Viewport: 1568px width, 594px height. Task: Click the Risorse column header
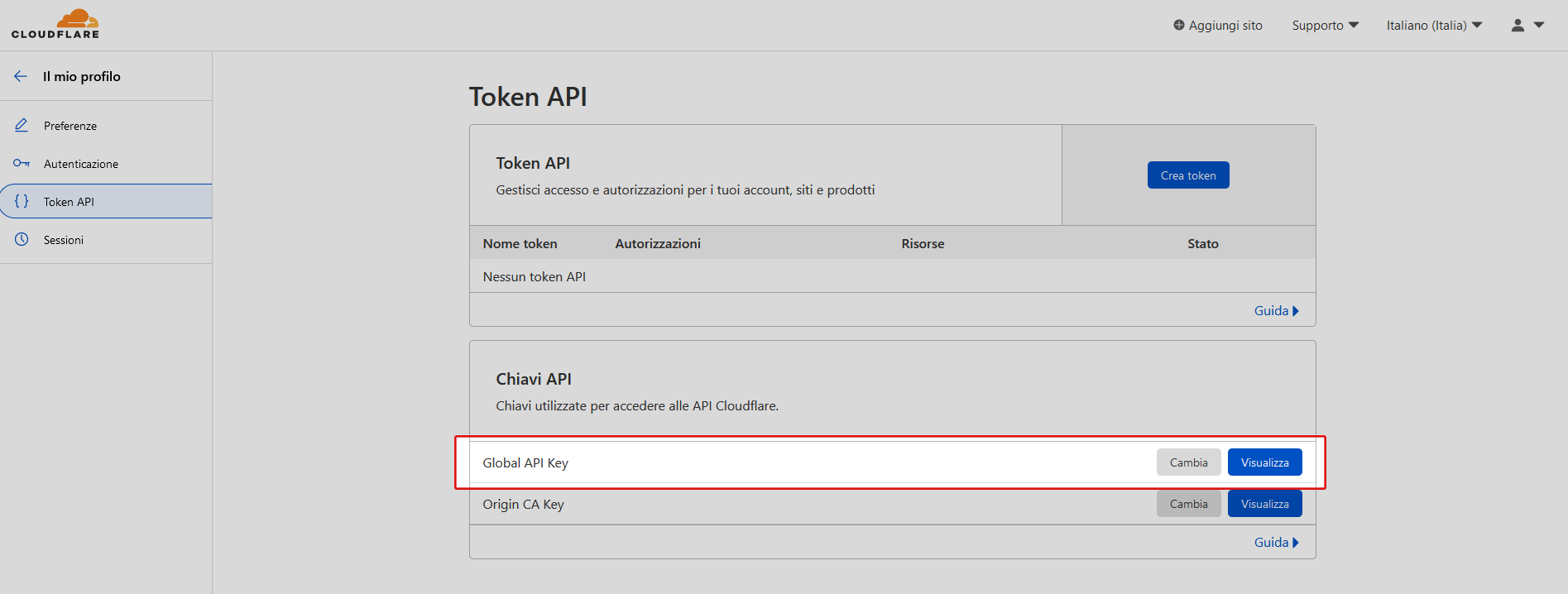click(923, 243)
